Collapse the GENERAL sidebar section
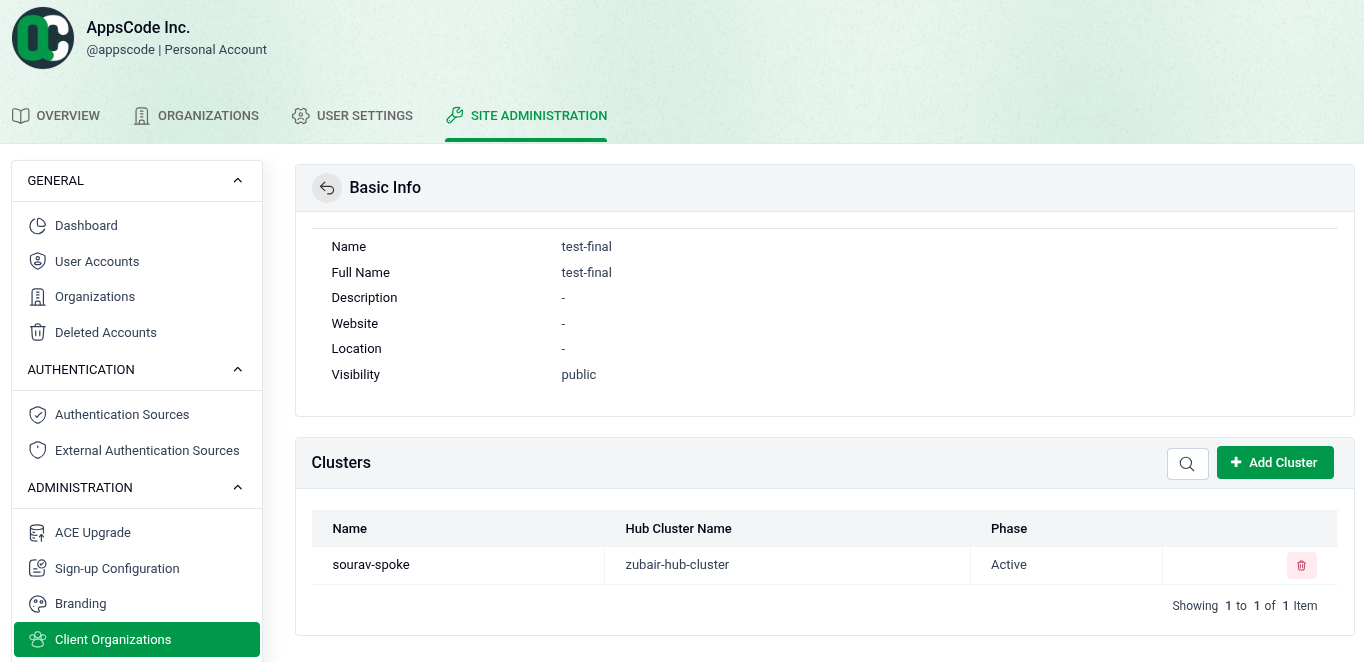1364x662 pixels. tap(238, 180)
